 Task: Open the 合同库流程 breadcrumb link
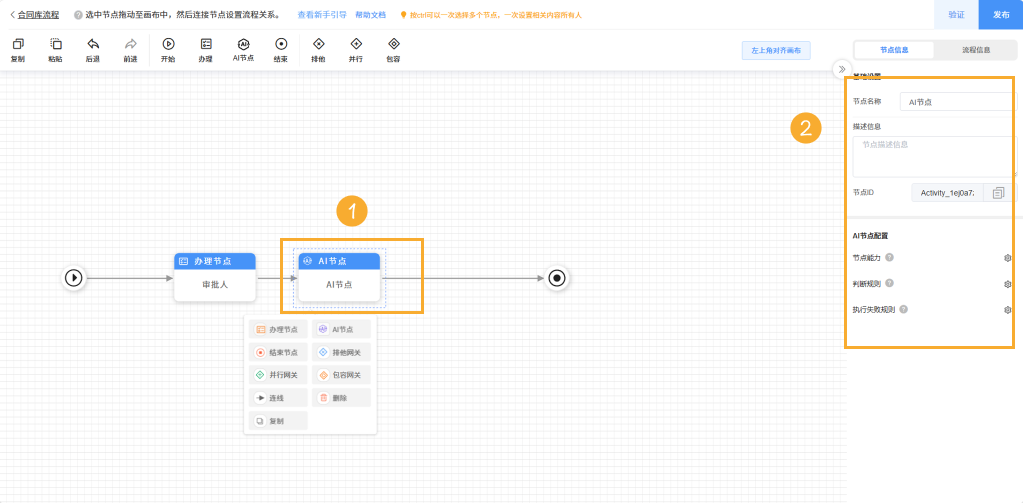pos(38,14)
